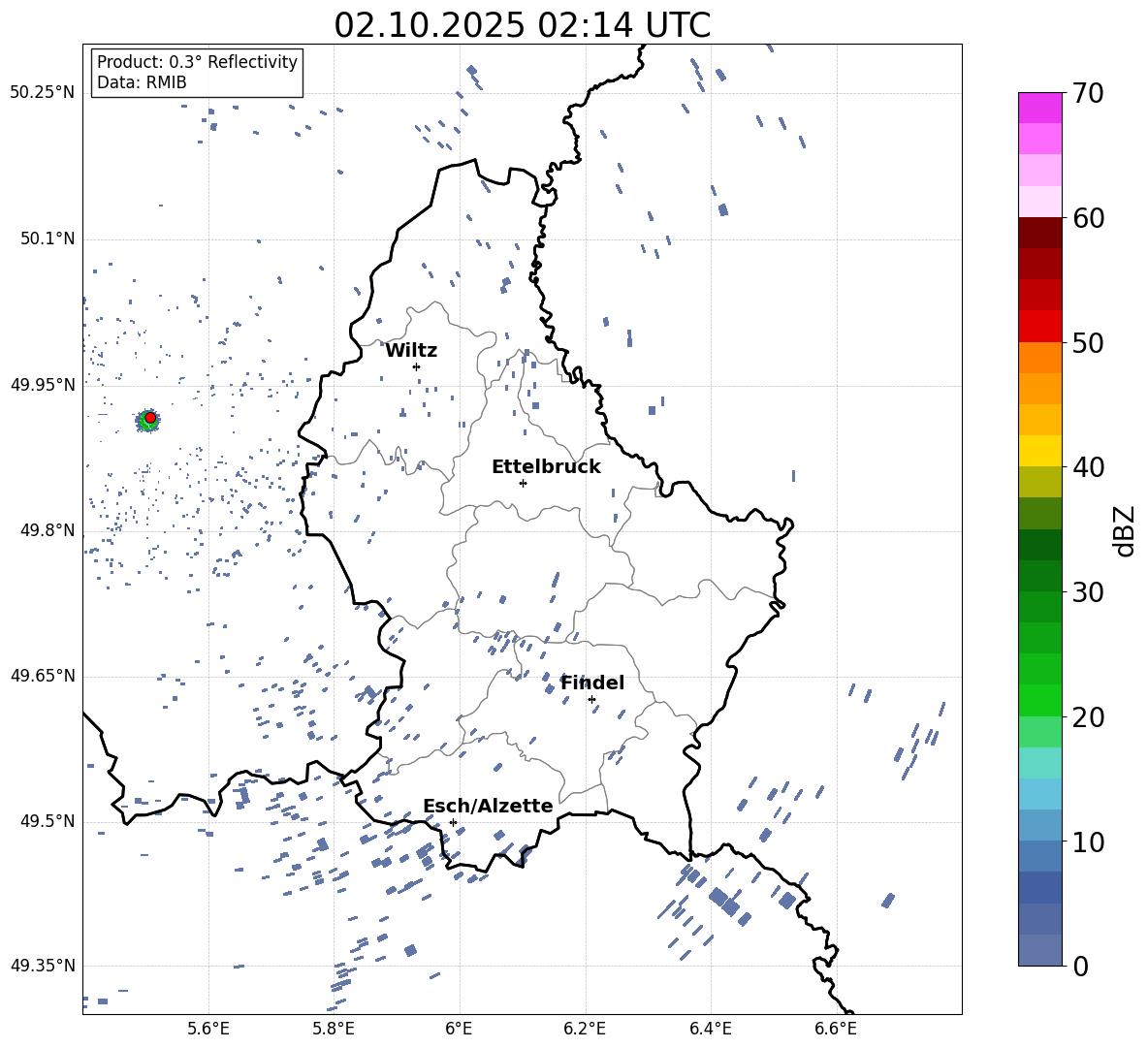Click the Wiltz city label
Screen dimensions: 1148x1048
(411, 351)
